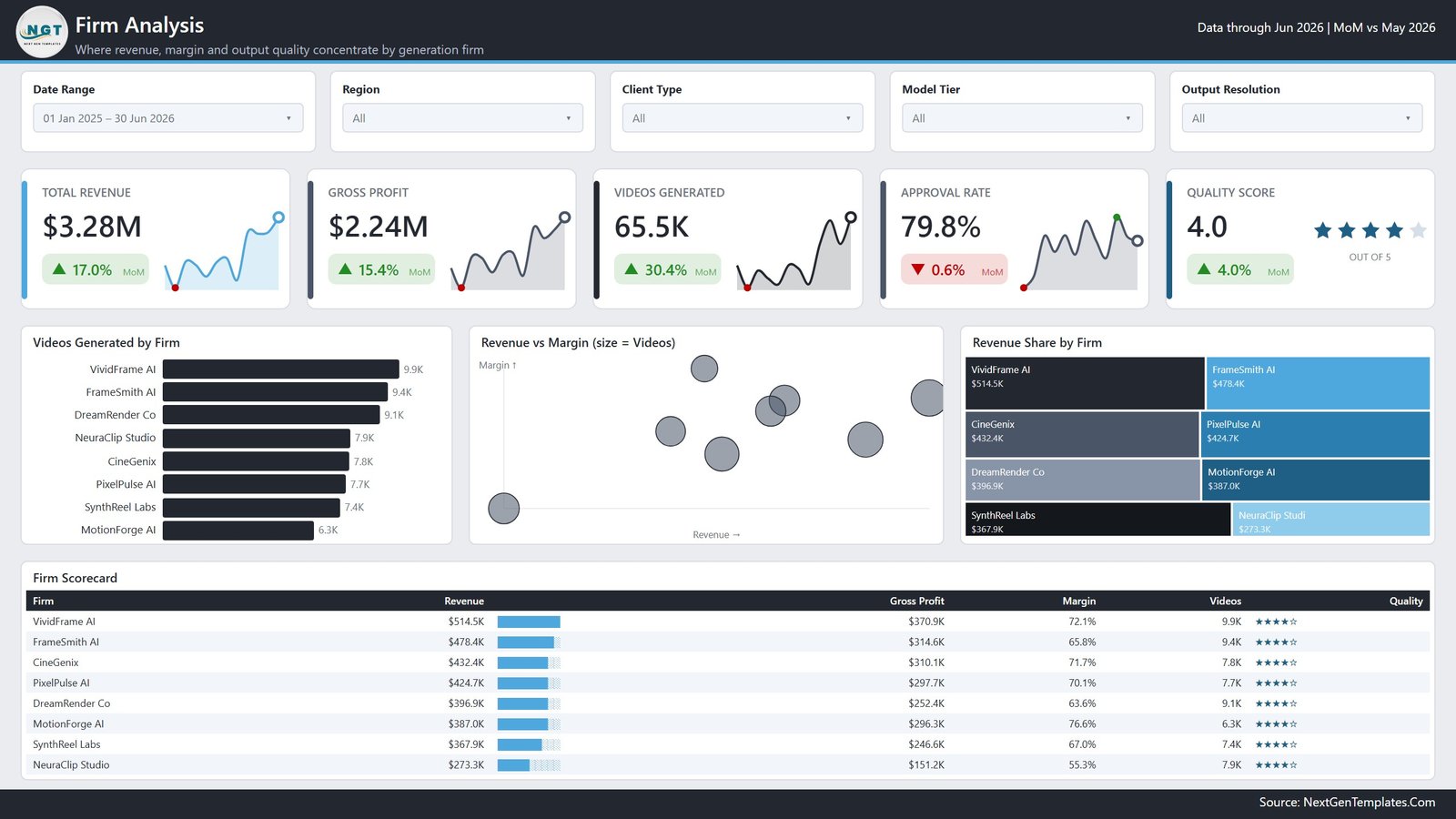Viewport: 1456px width, 819px height.
Task: Click the green up arrow in Total Revenue
Action: click(59, 269)
